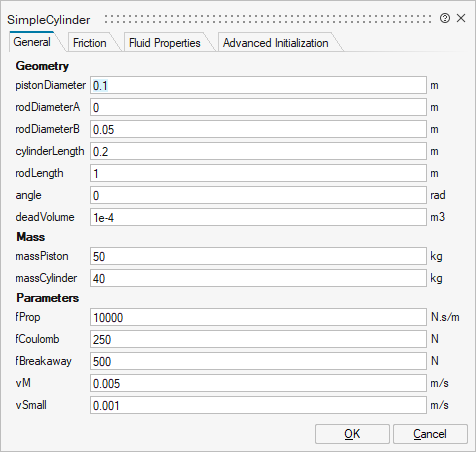Select the General tab
The width and height of the screenshot is (476, 452).
point(32,42)
